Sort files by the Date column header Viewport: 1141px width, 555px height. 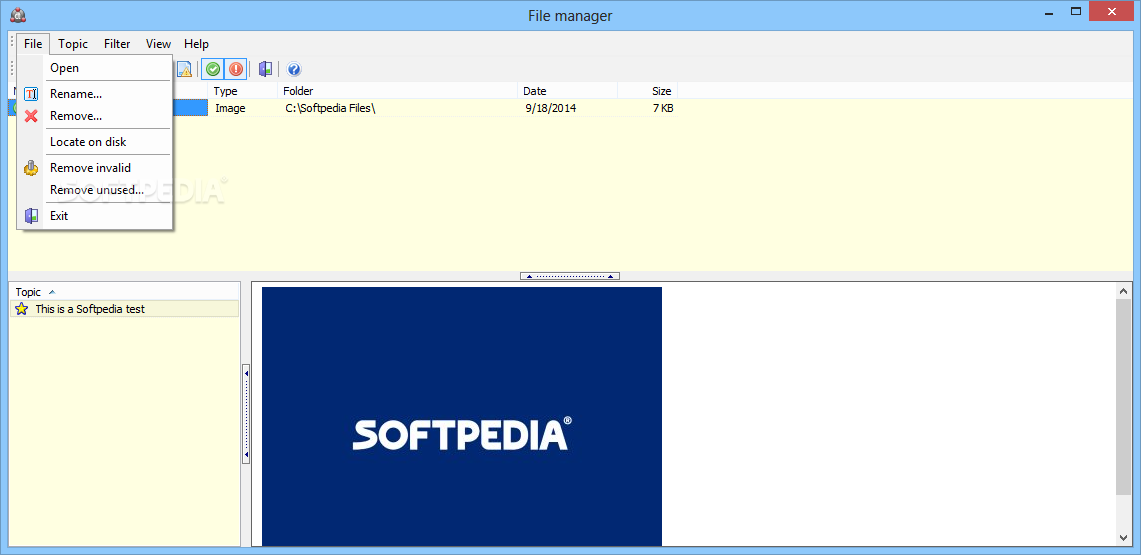[568, 91]
